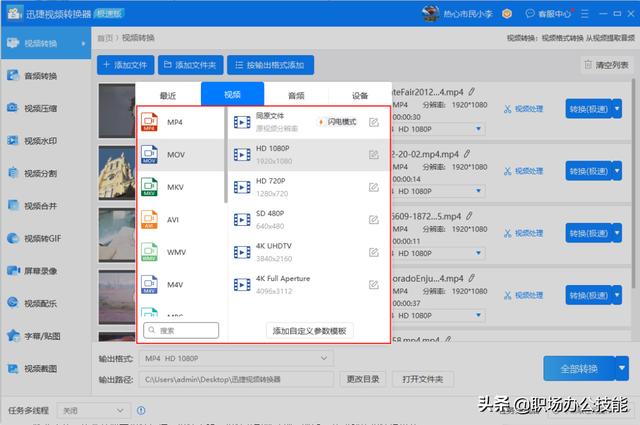Click the 清空列表 button
This screenshot has width=640, height=425.
[x=607, y=65]
